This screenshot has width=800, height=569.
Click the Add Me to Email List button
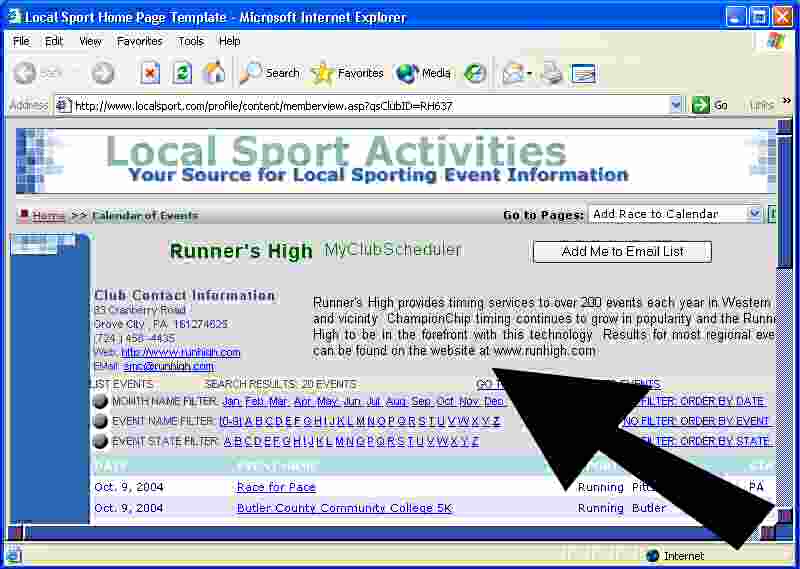point(622,252)
